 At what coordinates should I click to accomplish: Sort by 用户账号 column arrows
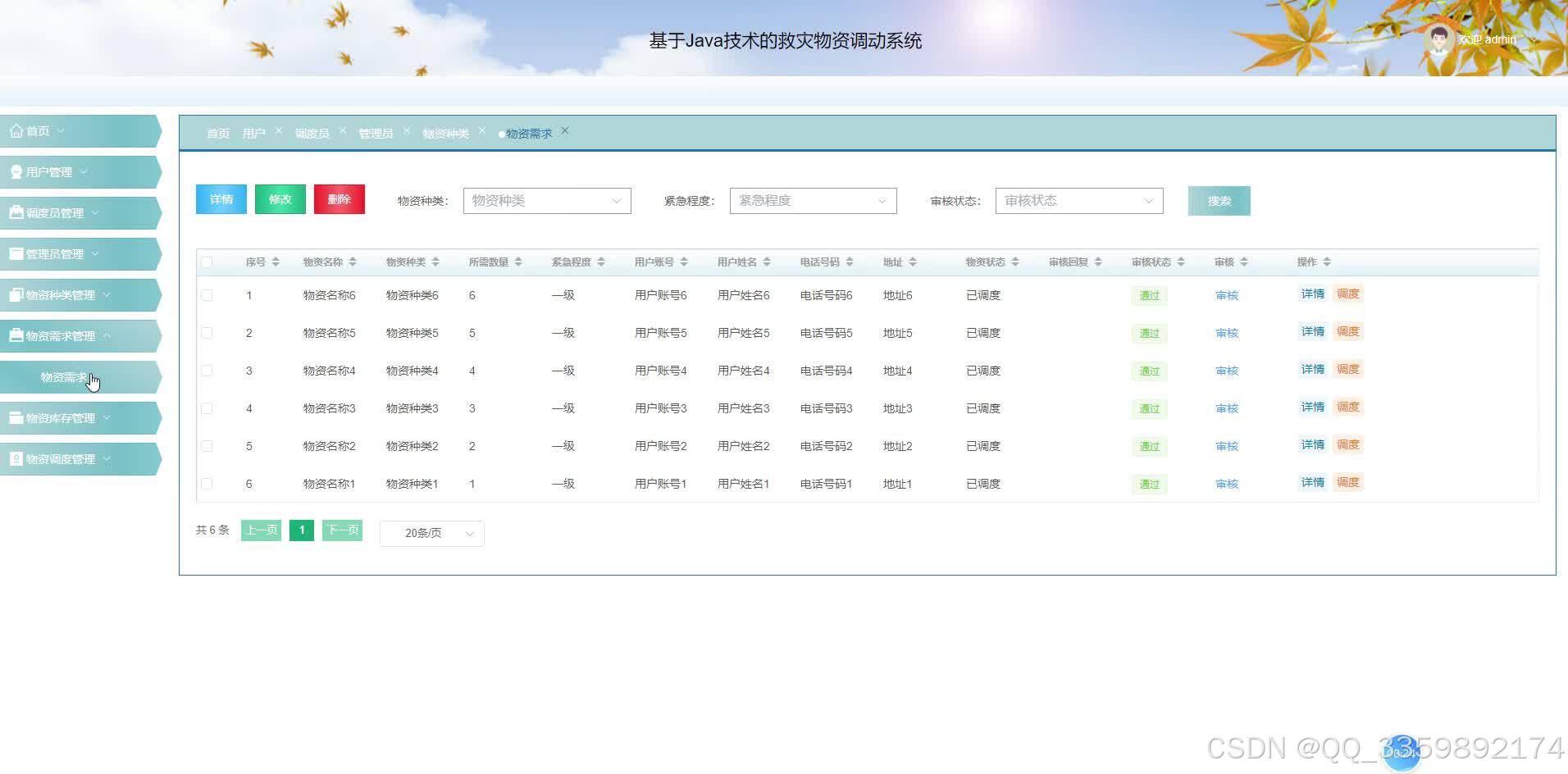[684, 262]
